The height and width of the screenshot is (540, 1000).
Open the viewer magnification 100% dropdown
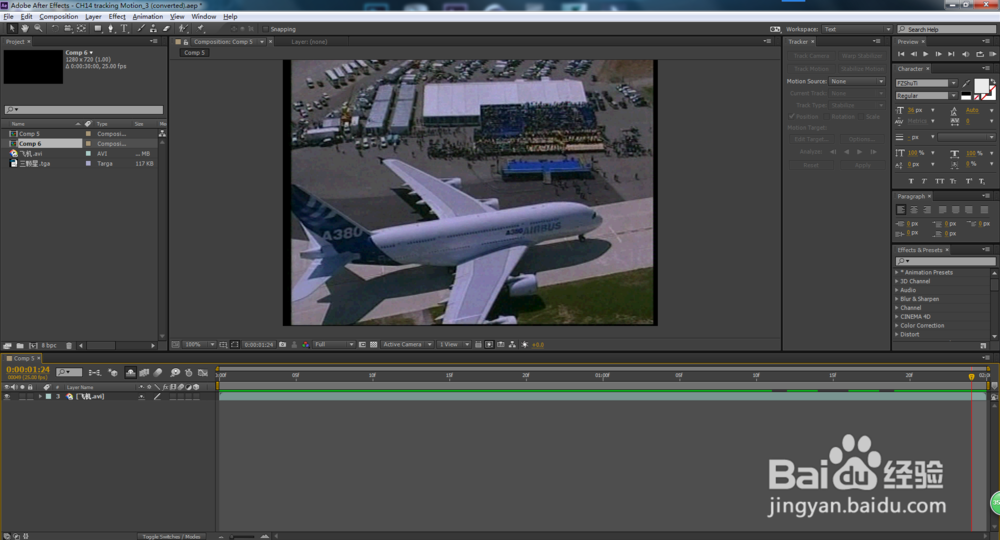pos(200,344)
